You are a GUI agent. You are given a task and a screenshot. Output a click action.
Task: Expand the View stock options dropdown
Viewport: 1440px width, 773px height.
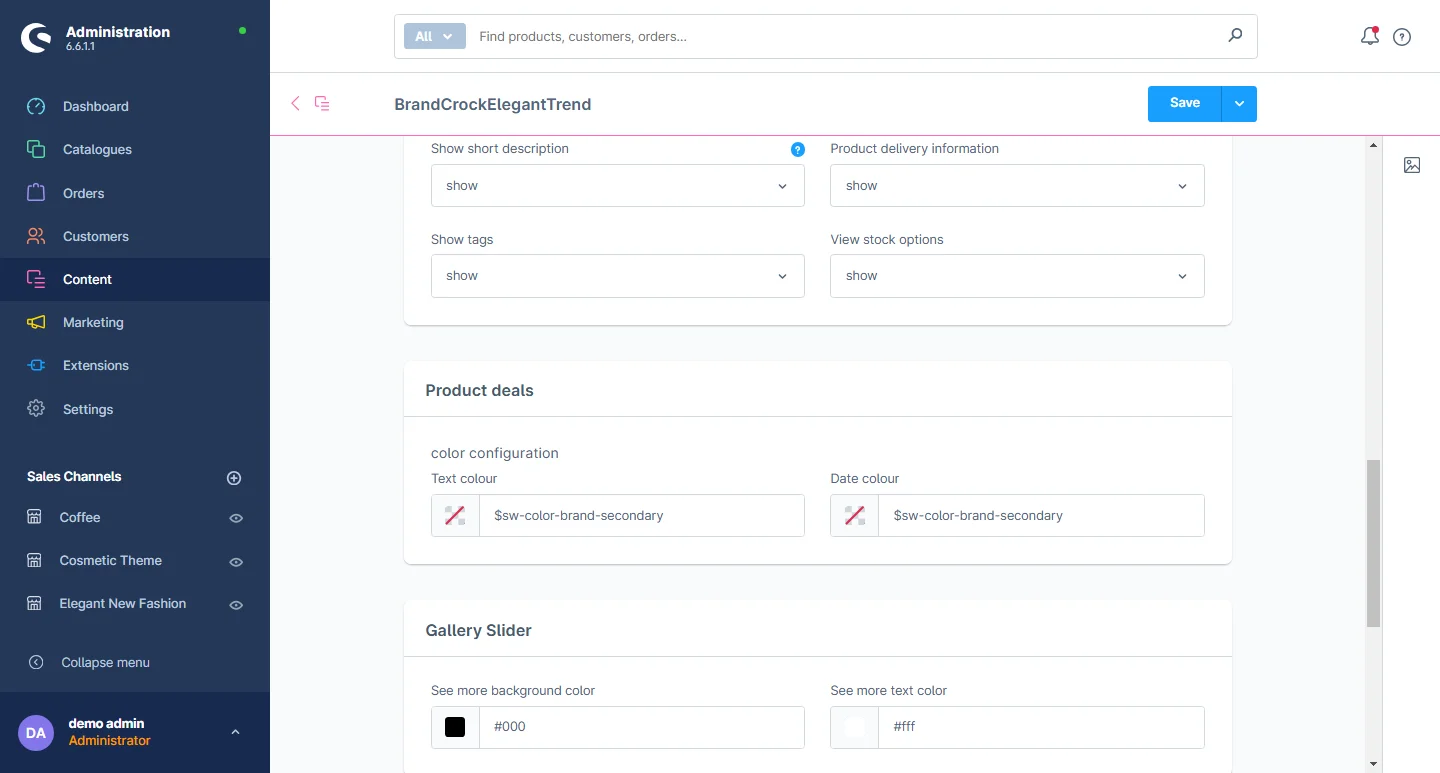[x=1016, y=276]
